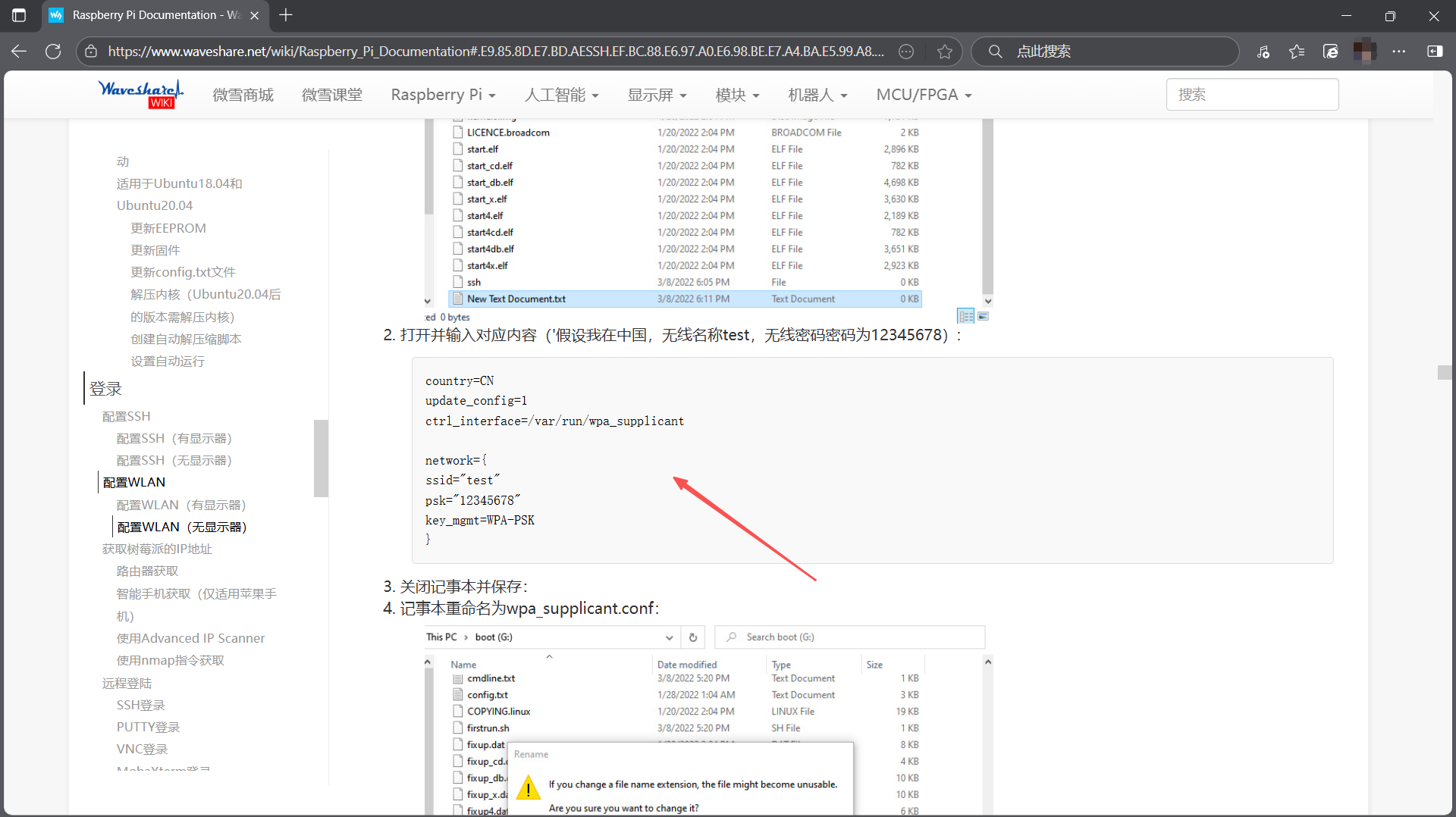Viewport: 1456px width, 817px height.
Task: Jump to 创建自动解压缩脚本 section
Action: click(x=186, y=339)
